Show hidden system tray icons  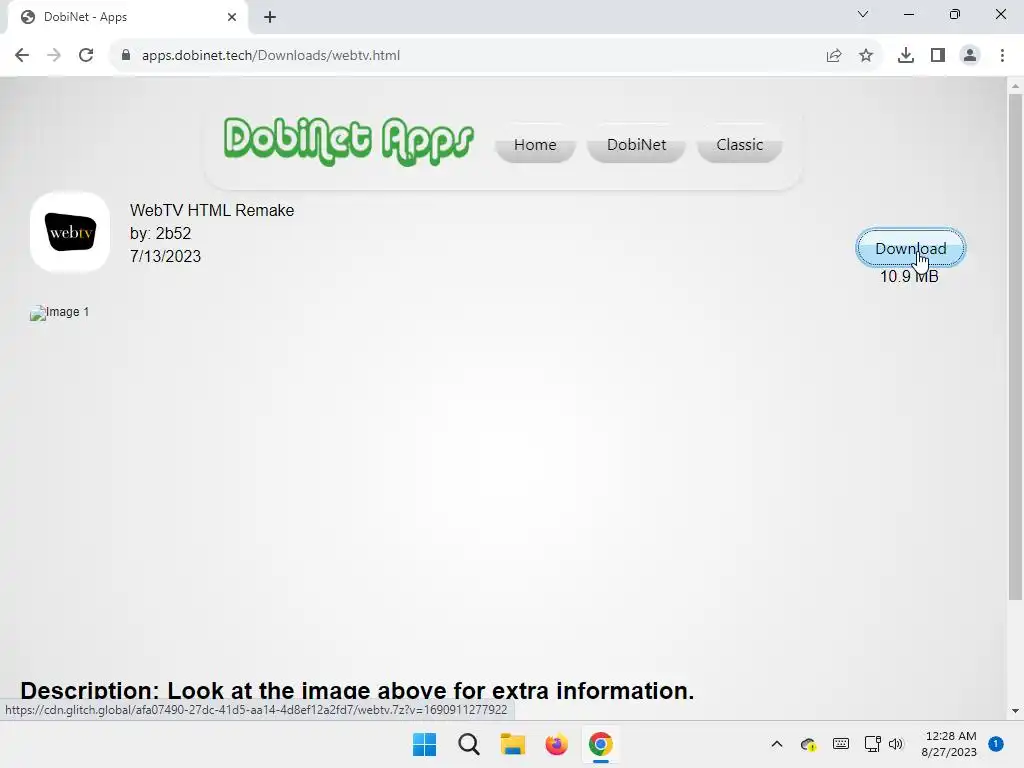[x=776, y=744]
